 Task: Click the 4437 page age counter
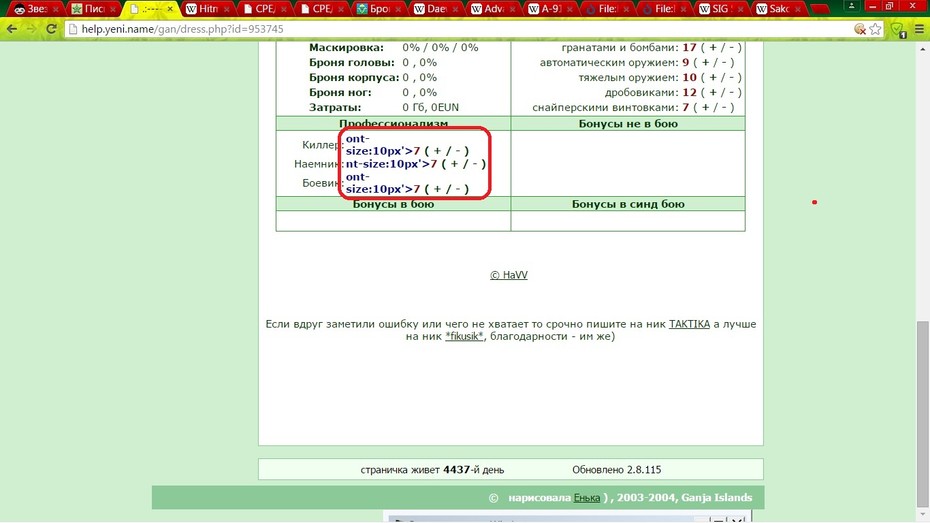coord(456,470)
